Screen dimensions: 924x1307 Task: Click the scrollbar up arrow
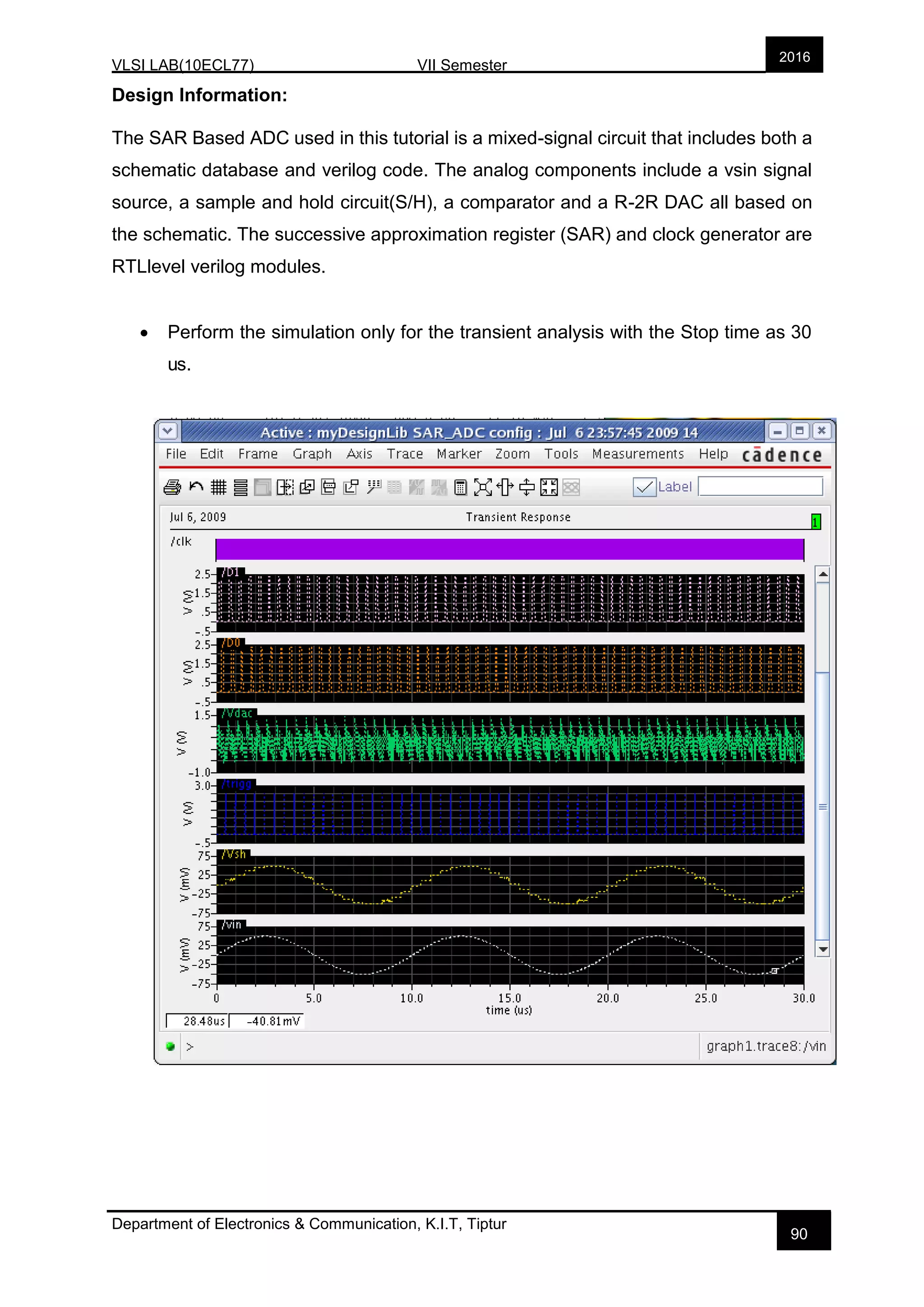click(x=822, y=575)
